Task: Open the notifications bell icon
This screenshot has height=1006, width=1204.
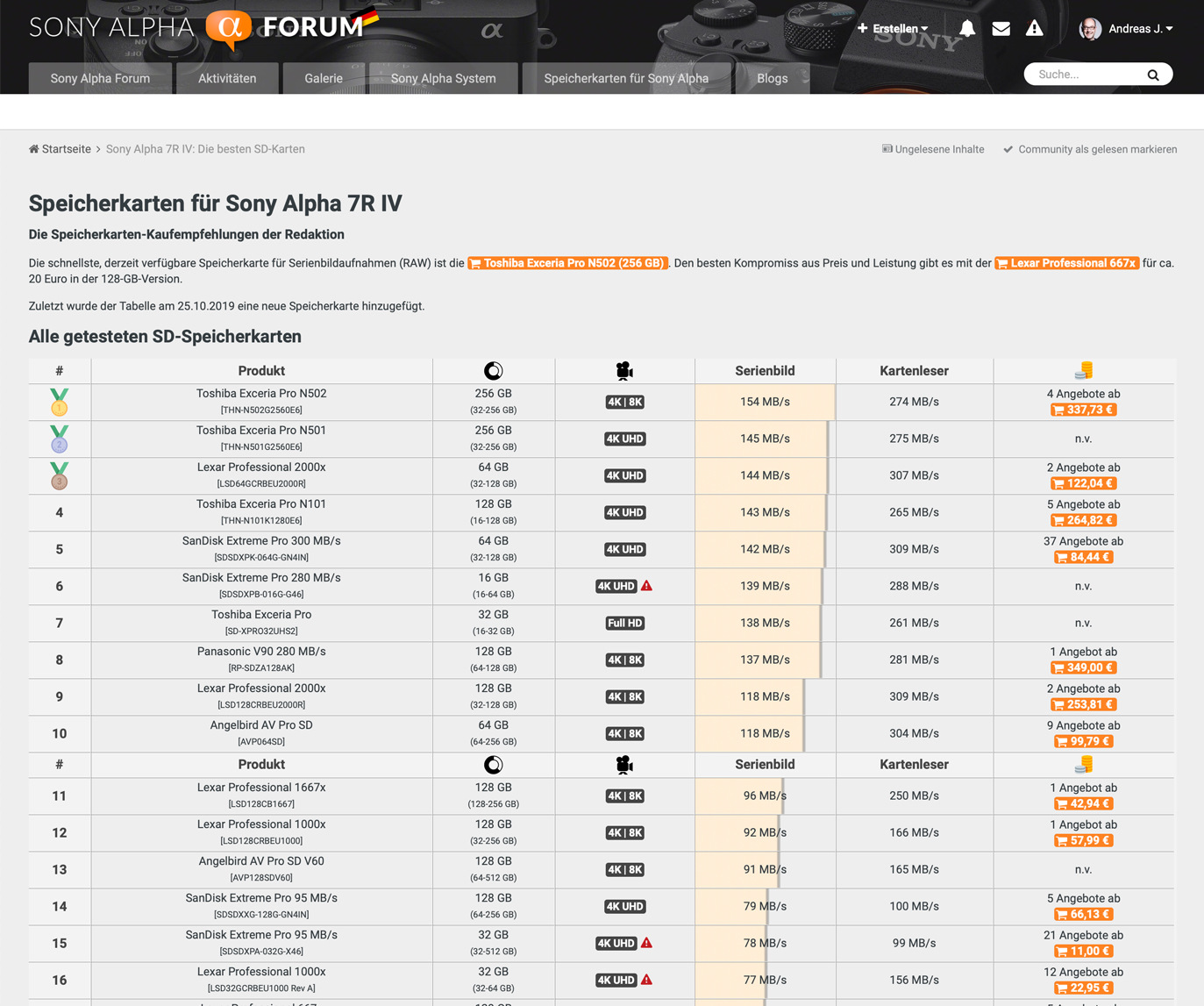Action: 967,29
